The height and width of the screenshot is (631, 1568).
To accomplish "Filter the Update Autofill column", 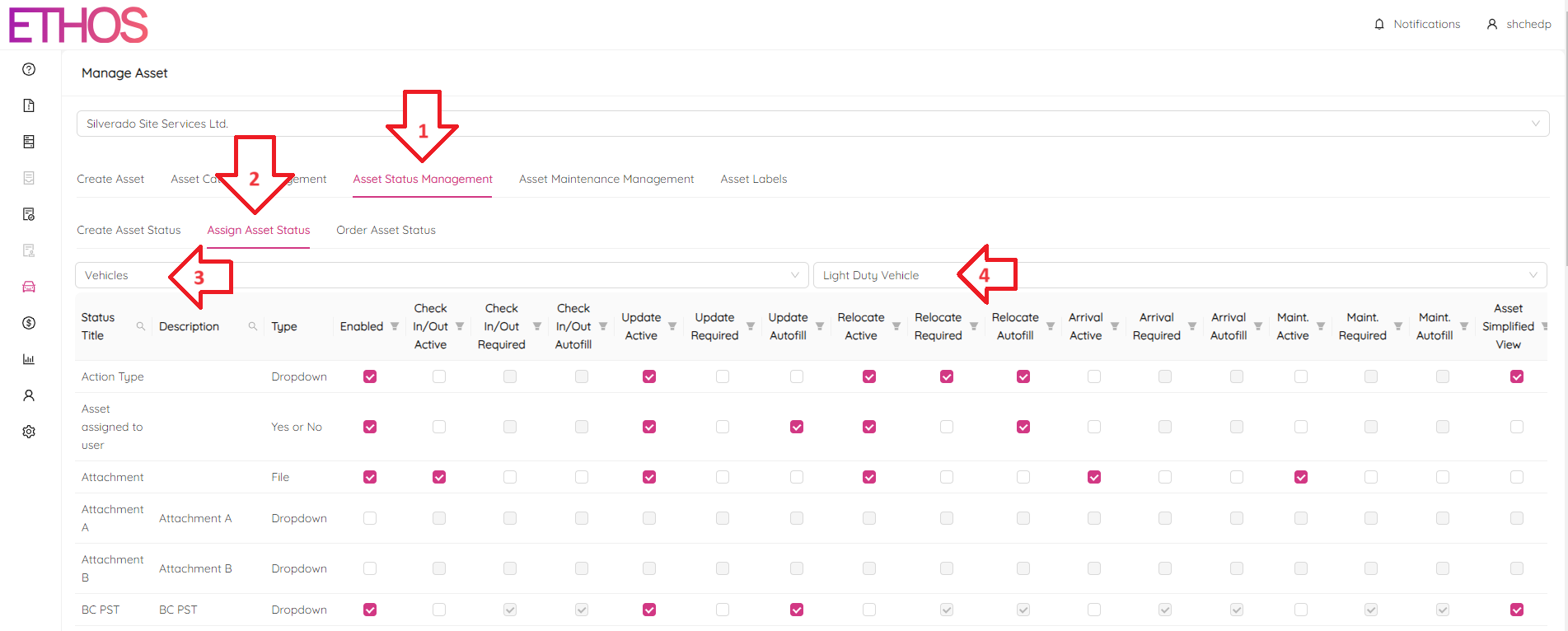I will [820, 326].
